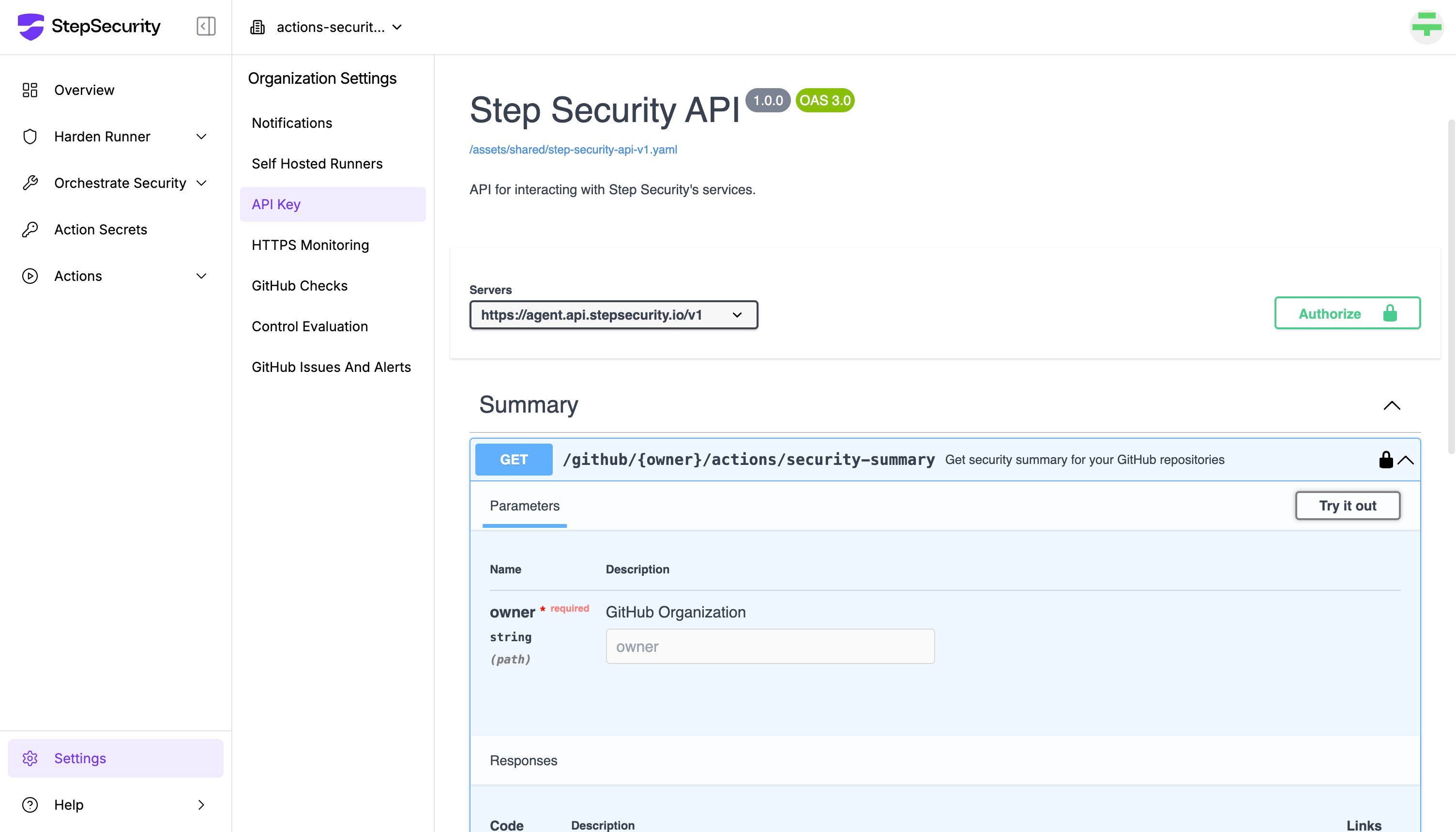The width and height of the screenshot is (1456, 832).
Task: Select API Key settings item
Action: 333,204
